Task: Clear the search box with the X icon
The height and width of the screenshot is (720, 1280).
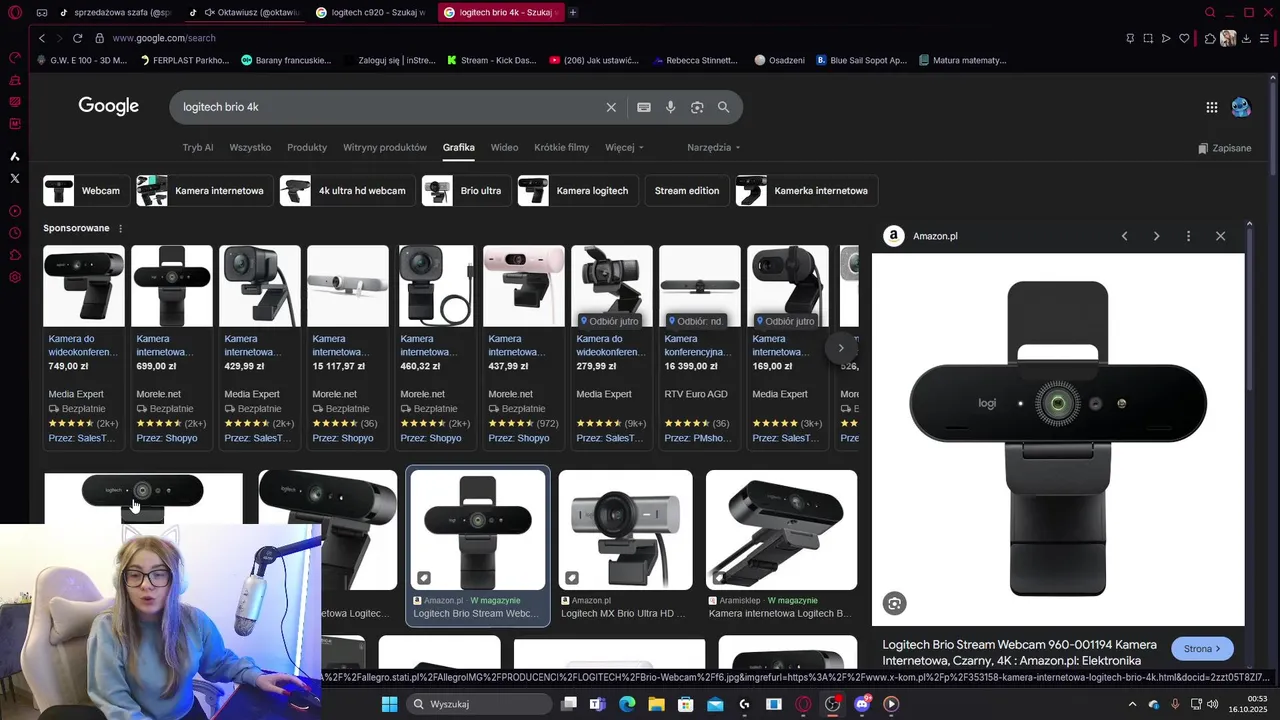Action: [x=611, y=107]
